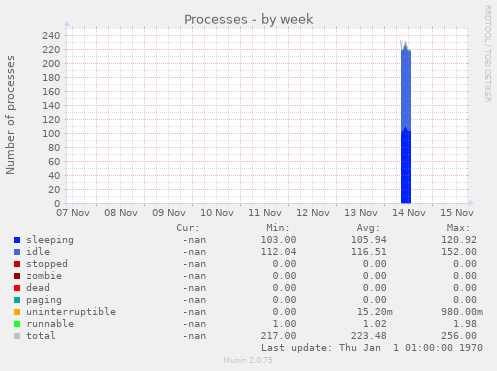Click the 'Max:' column header
This screenshot has width=497, height=371.
pyautogui.click(x=459, y=228)
